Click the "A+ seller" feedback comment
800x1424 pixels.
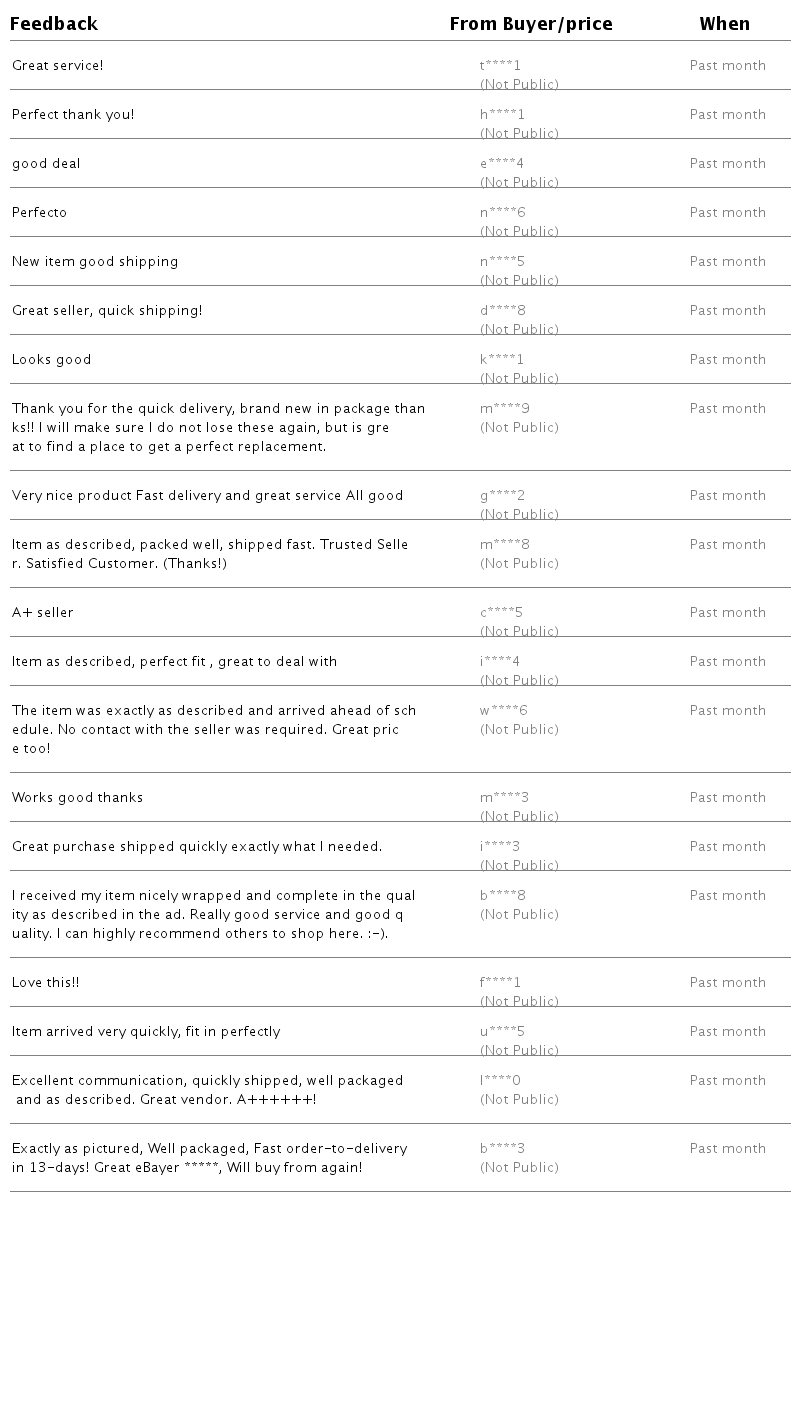(x=43, y=613)
